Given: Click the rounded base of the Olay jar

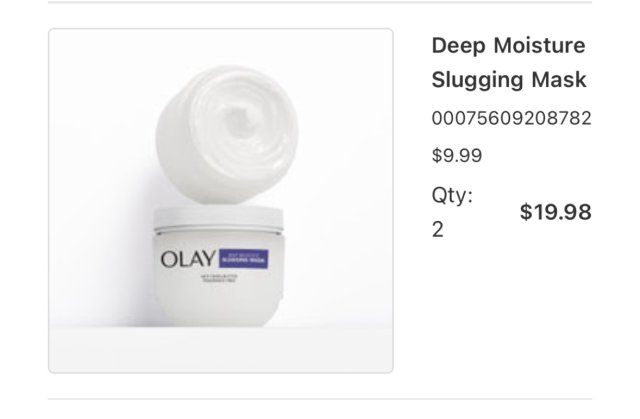Looking at the screenshot, I should [218, 304].
